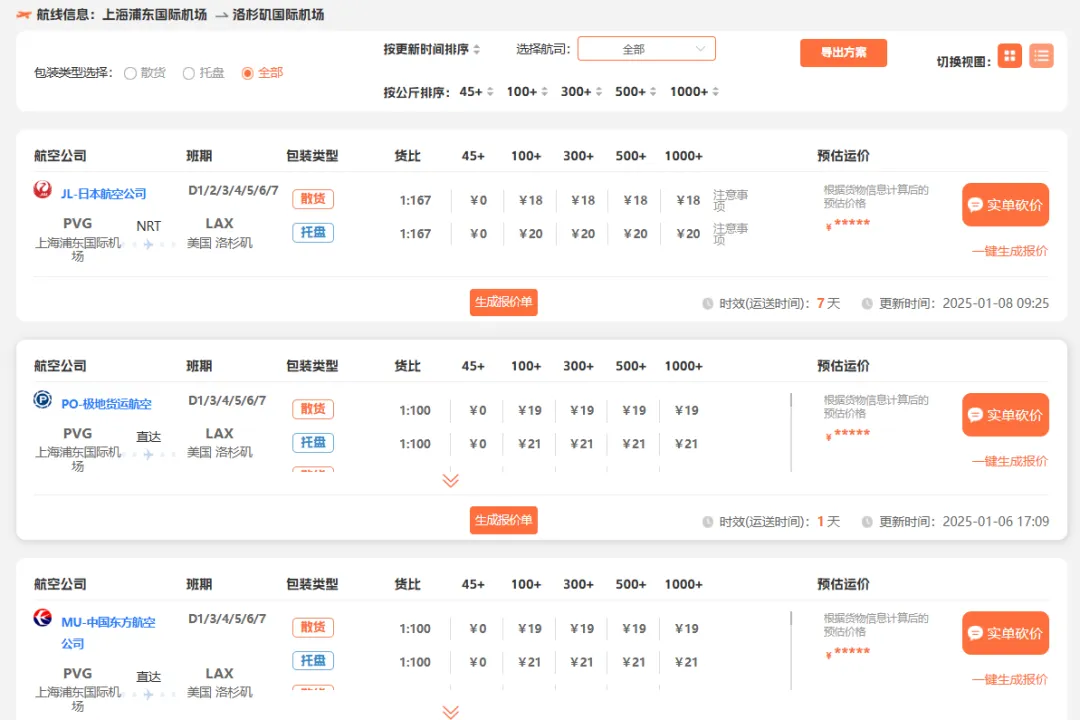
Task: Switch to list view icon
Action: (1041, 56)
